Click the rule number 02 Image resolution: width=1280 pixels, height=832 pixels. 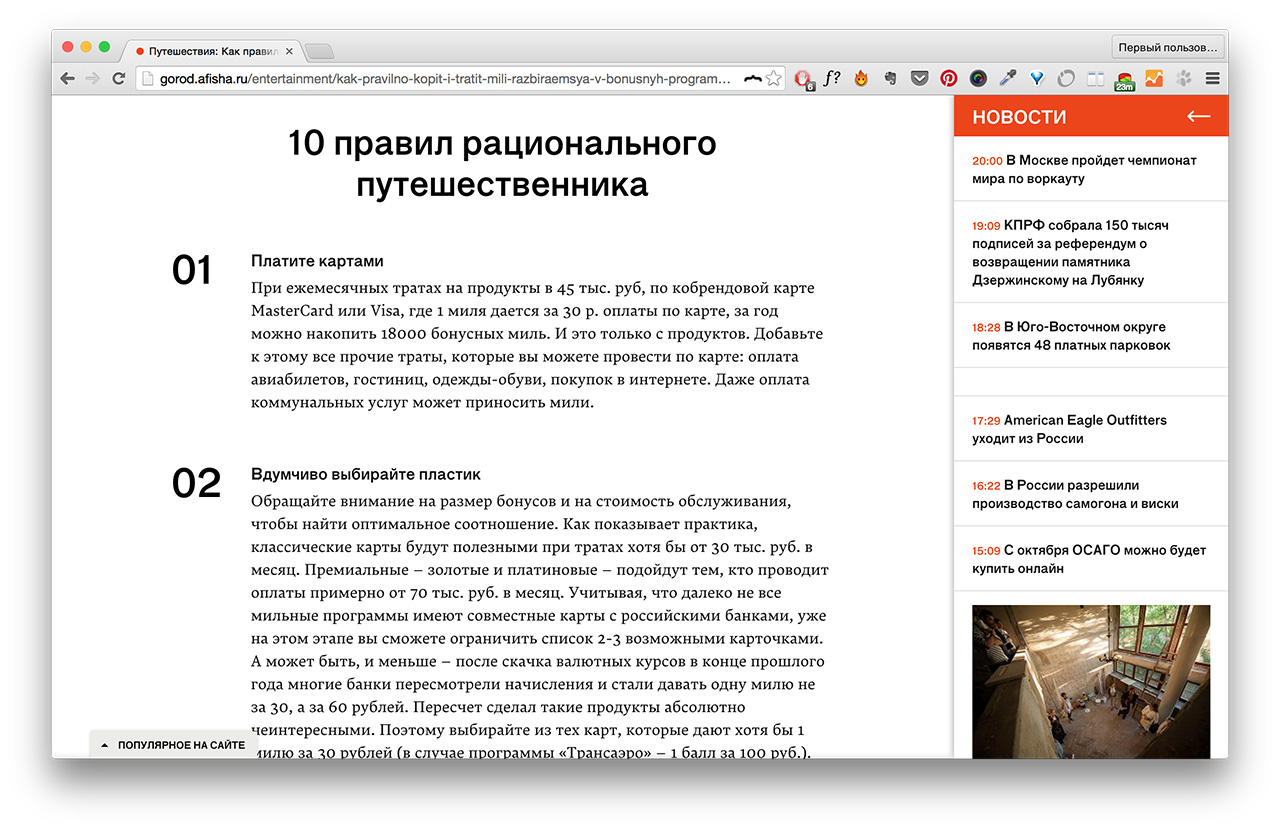pos(196,483)
